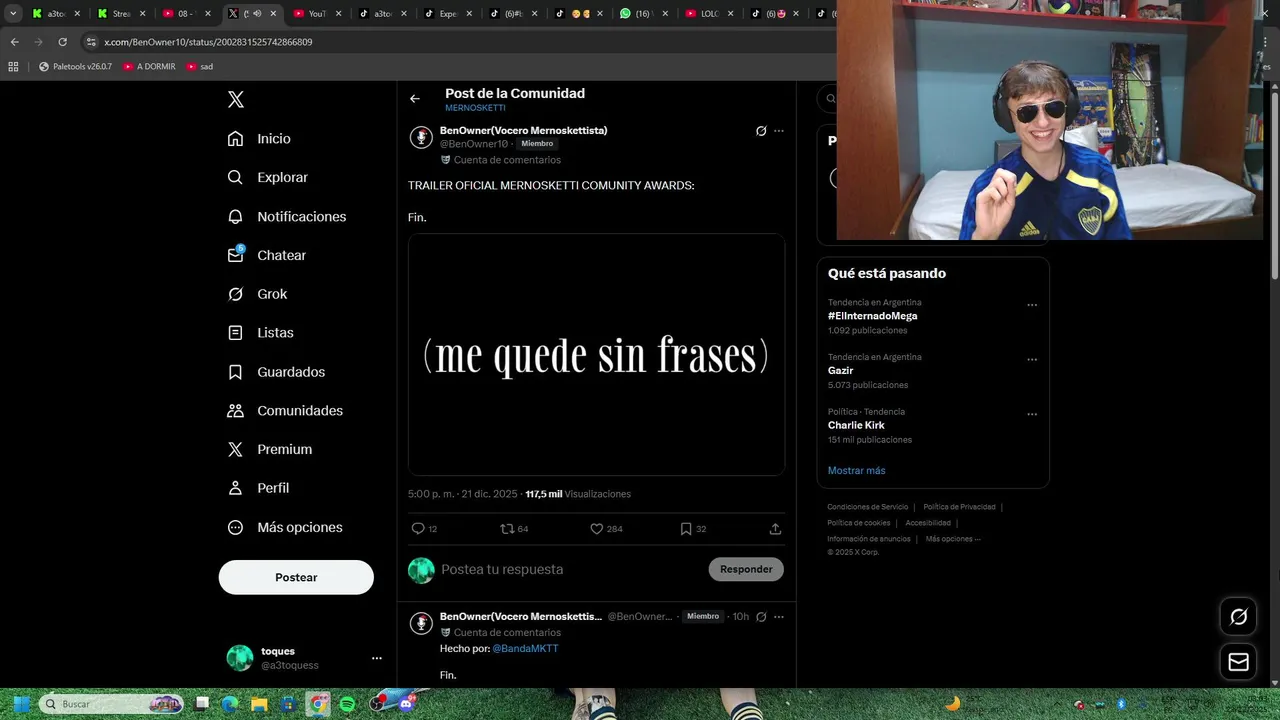Click Mostrar más under trends
The width and height of the screenshot is (1280, 720).
click(856, 470)
